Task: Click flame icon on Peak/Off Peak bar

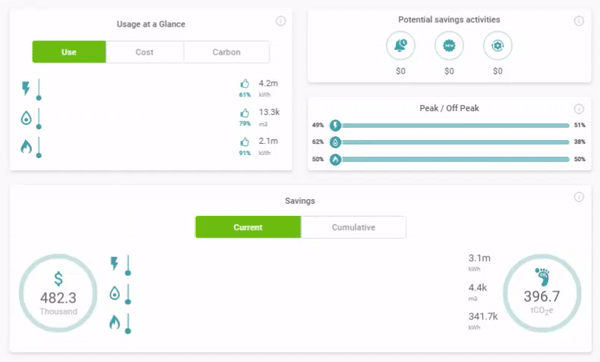Action: pyautogui.click(x=335, y=159)
